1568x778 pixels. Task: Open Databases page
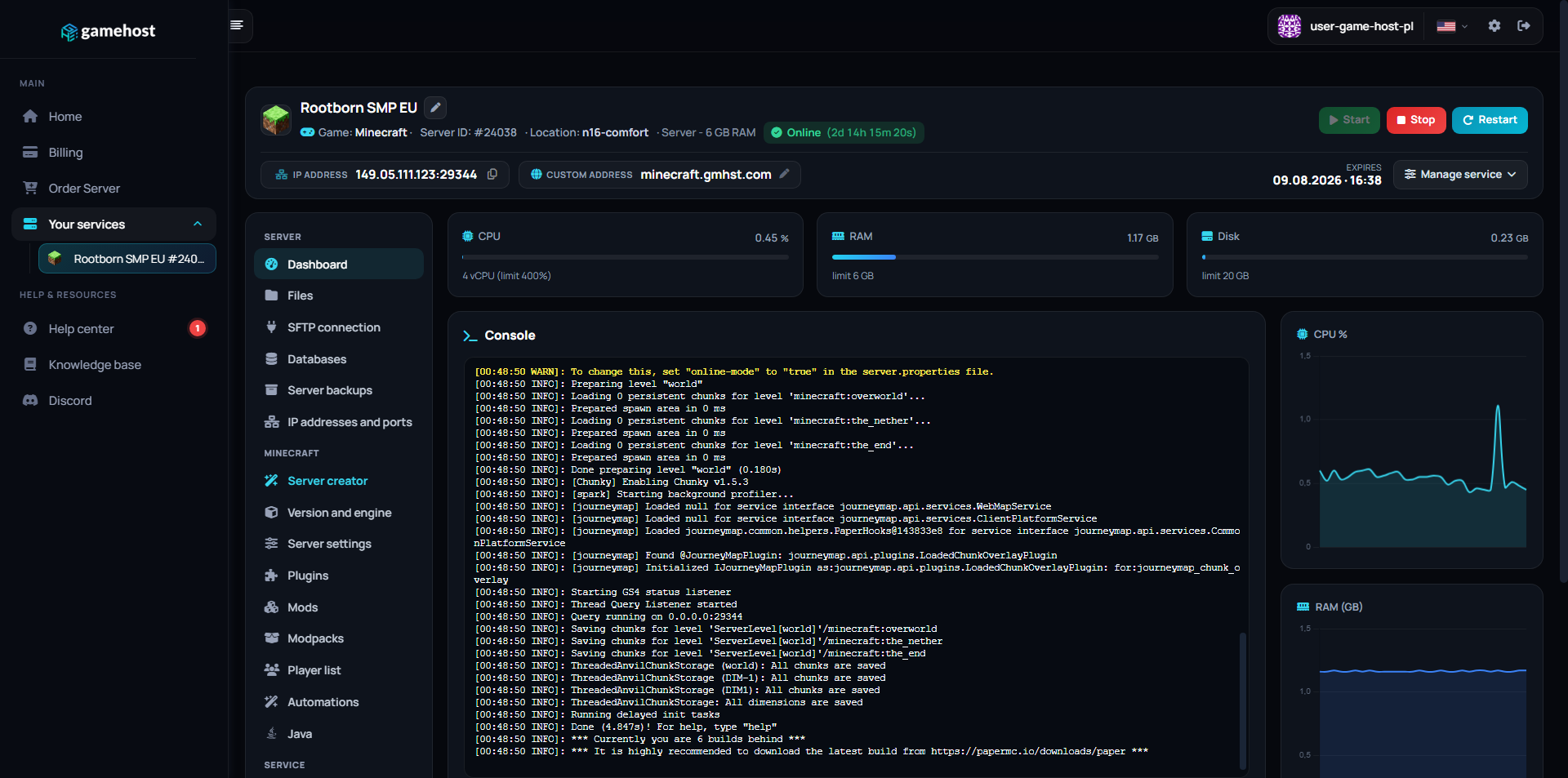[x=339, y=359]
